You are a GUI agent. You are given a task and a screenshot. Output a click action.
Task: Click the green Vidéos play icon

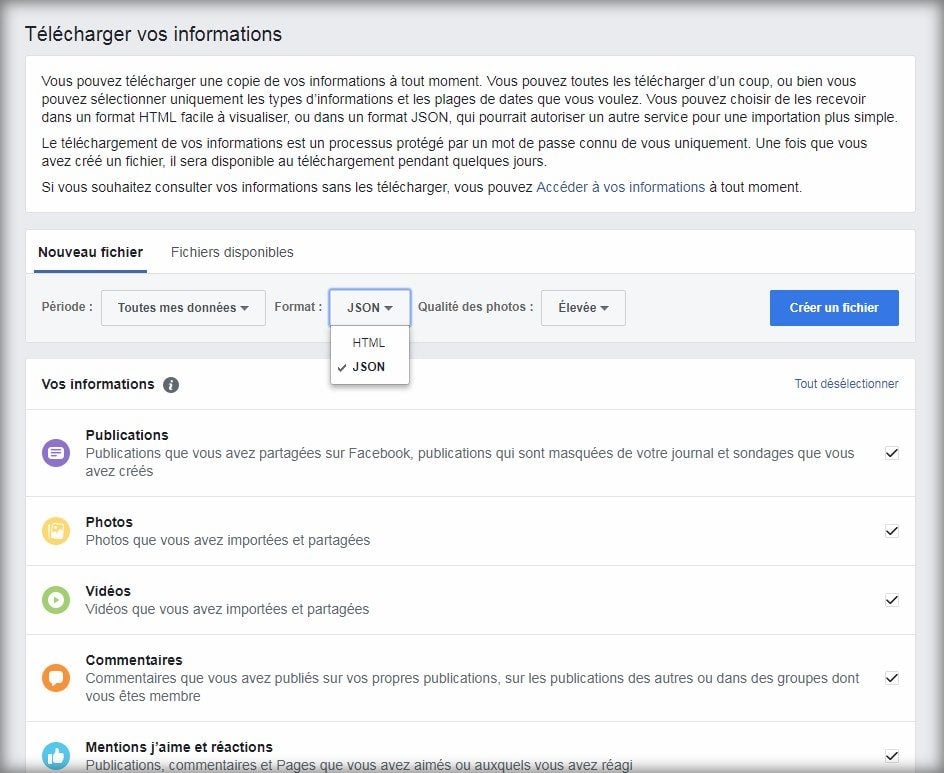pos(56,600)
